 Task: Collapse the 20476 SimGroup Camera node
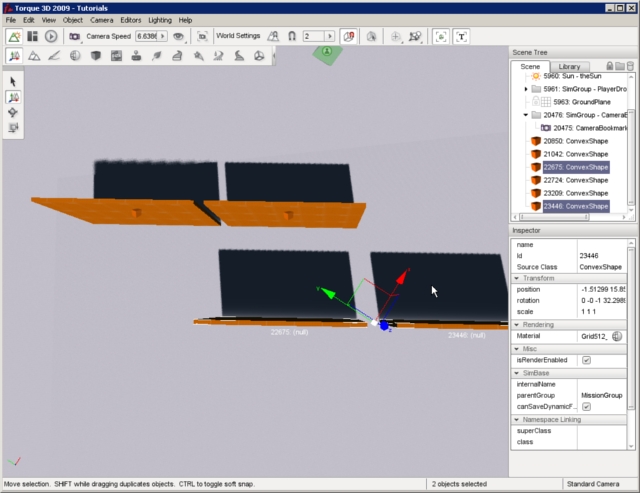[526, 115]
